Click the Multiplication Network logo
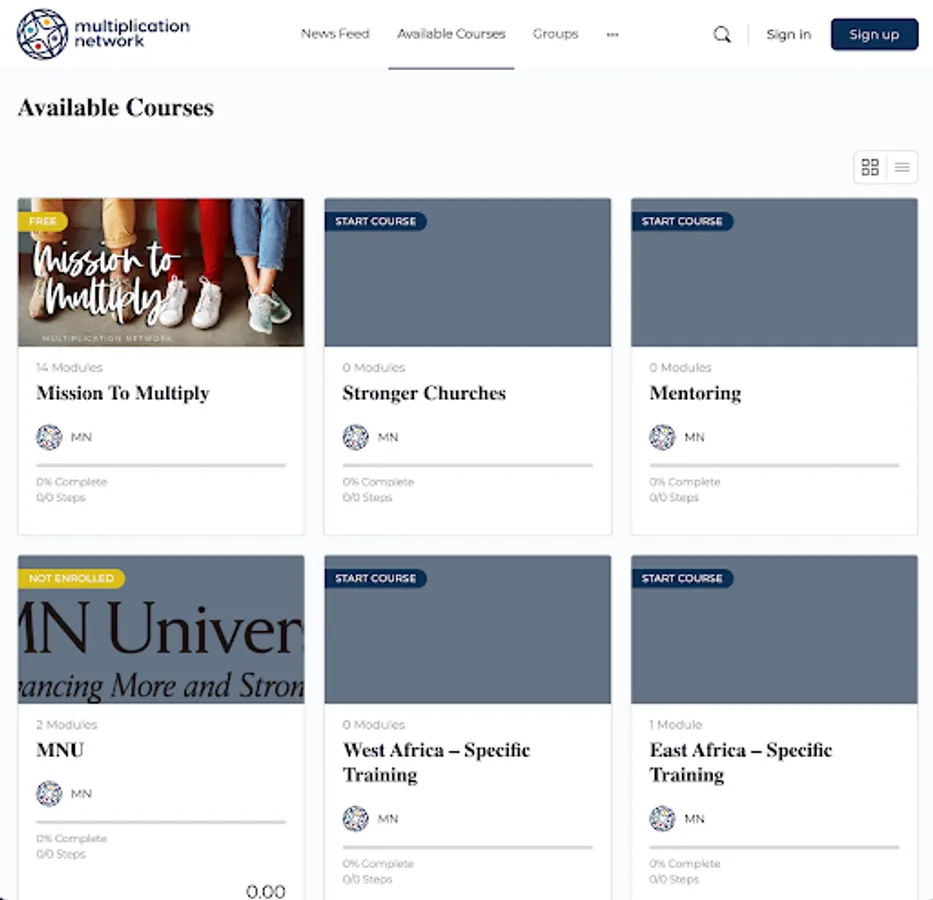Image resolution: width=933 pixels, height=900 pixels. pyautogui.click(x=103, y=34)
